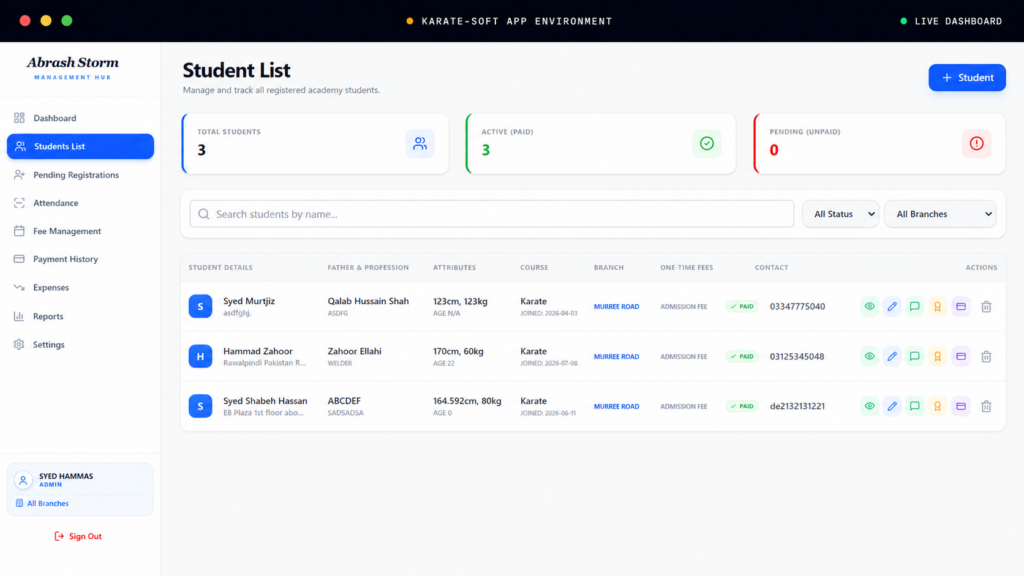This screenshot has height=576, width=1024.
Task: Click father name Zahoor Ellahi
Action: click(x=355, y=351)
